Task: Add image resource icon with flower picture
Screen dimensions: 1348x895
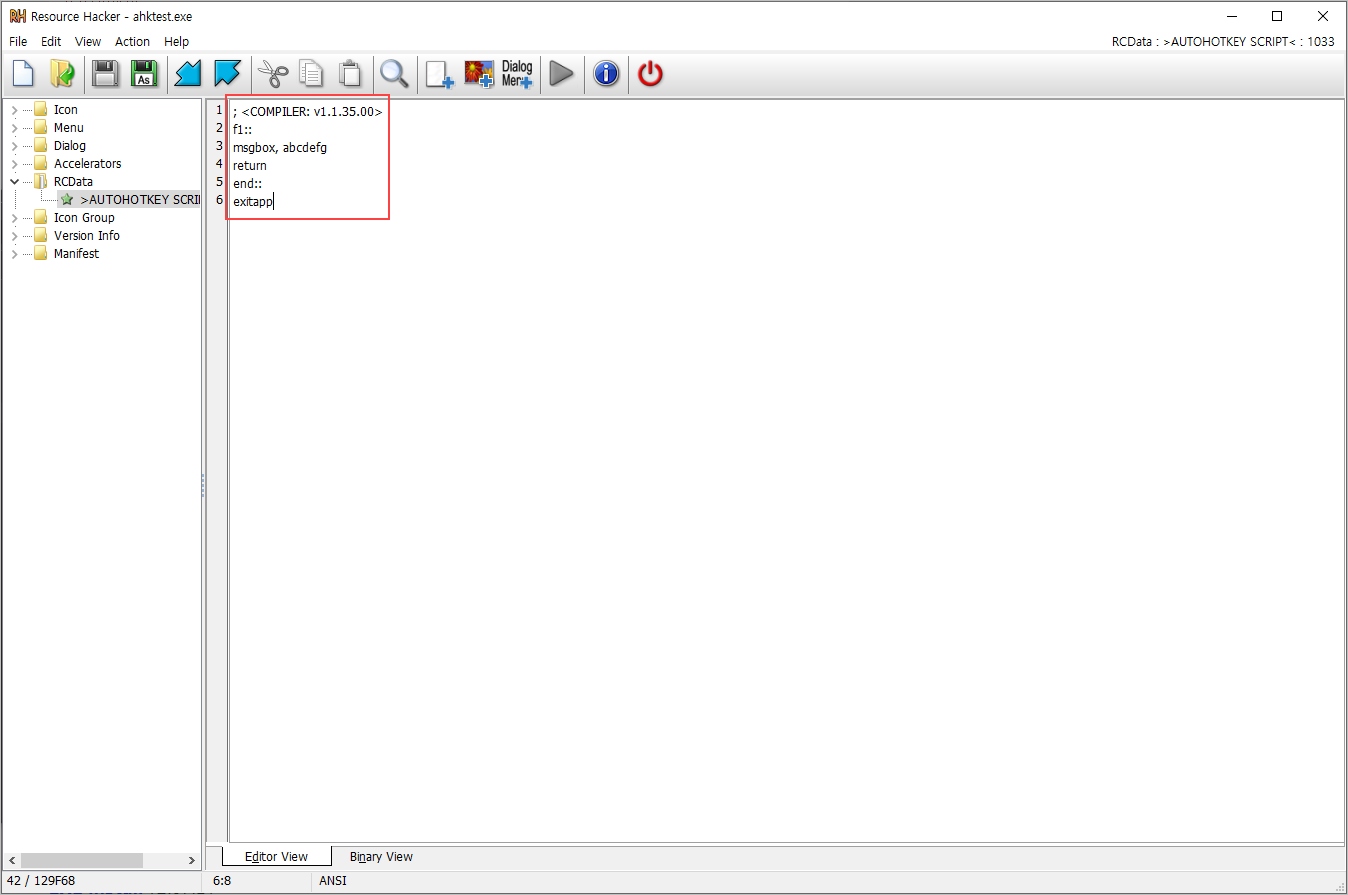Action: pos(479,74)
